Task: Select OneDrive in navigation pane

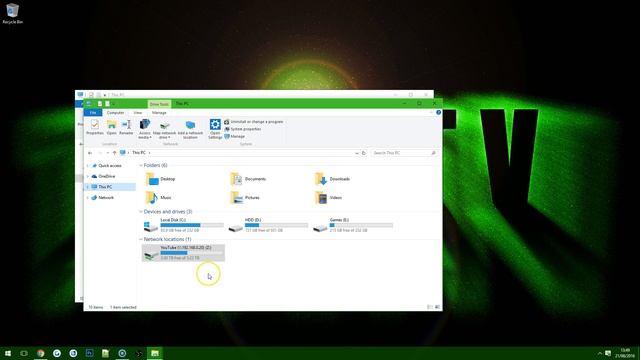Action: [107, 176]
